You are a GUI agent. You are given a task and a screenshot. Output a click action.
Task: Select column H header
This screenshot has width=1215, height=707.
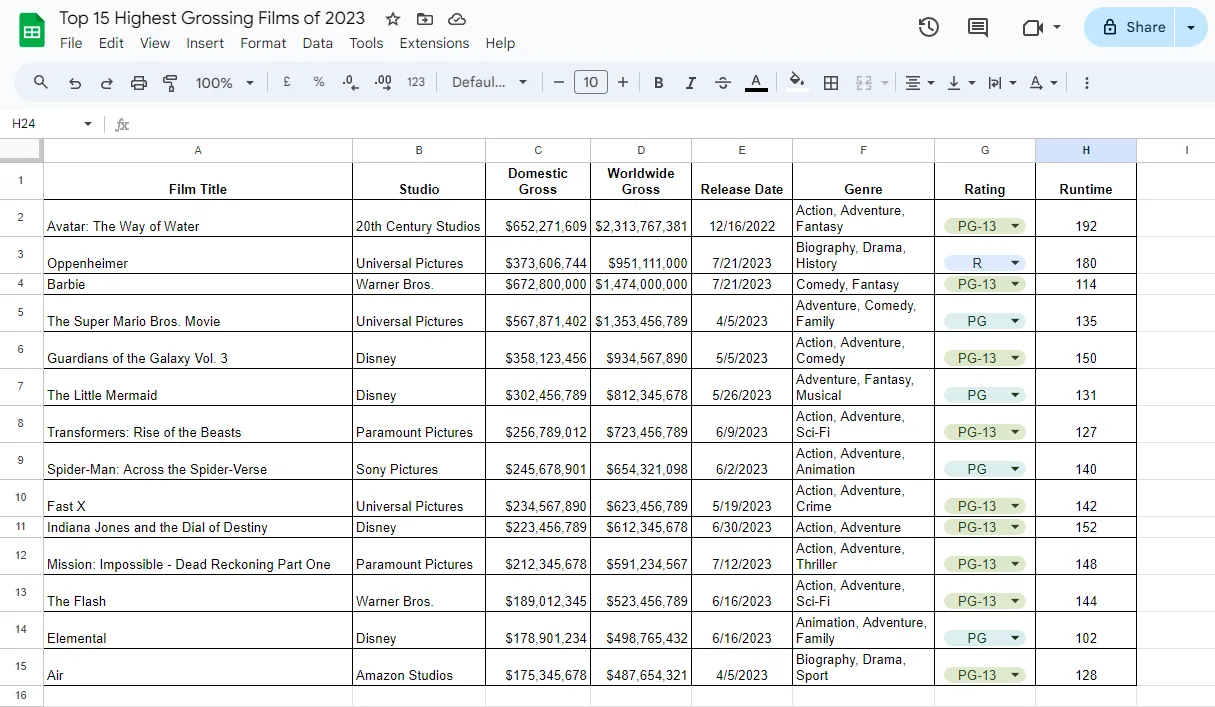(1086, 150)
